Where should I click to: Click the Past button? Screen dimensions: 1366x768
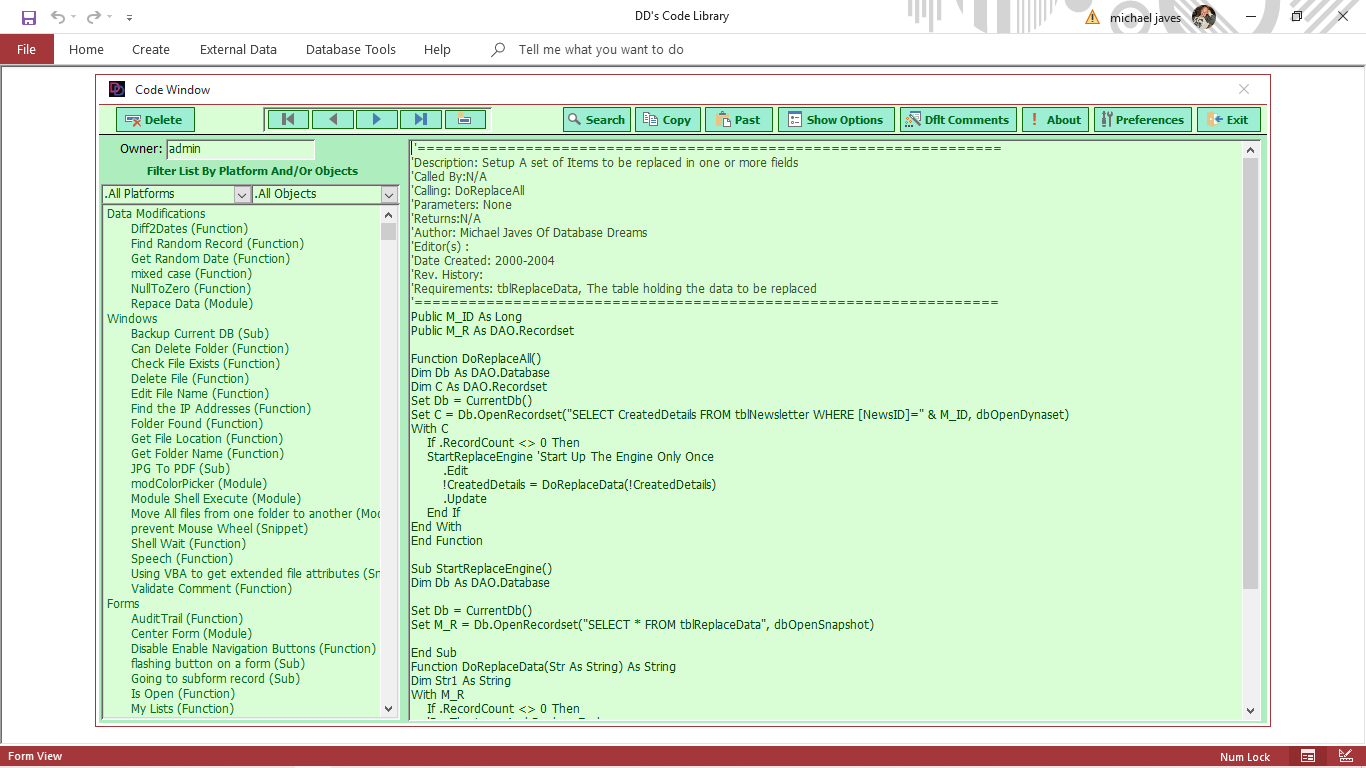coord(739,120)
